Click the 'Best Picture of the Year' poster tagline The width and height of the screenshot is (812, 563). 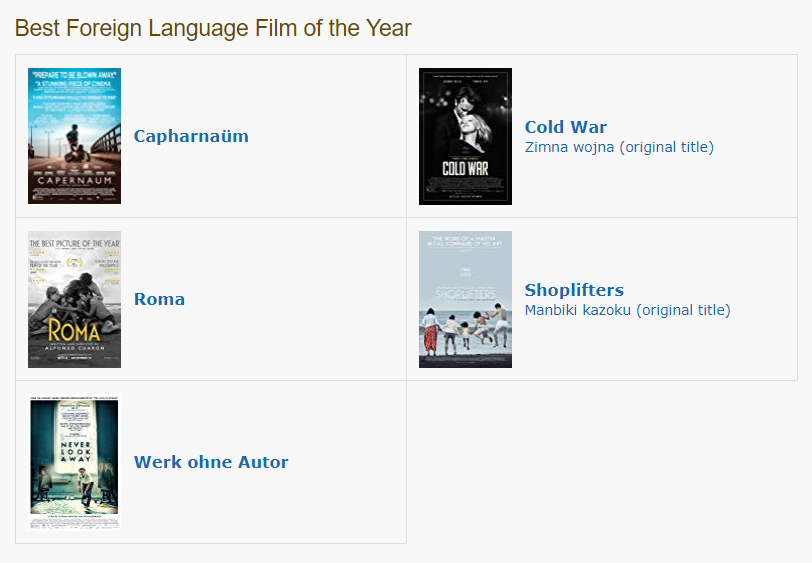tap(74, 243)
